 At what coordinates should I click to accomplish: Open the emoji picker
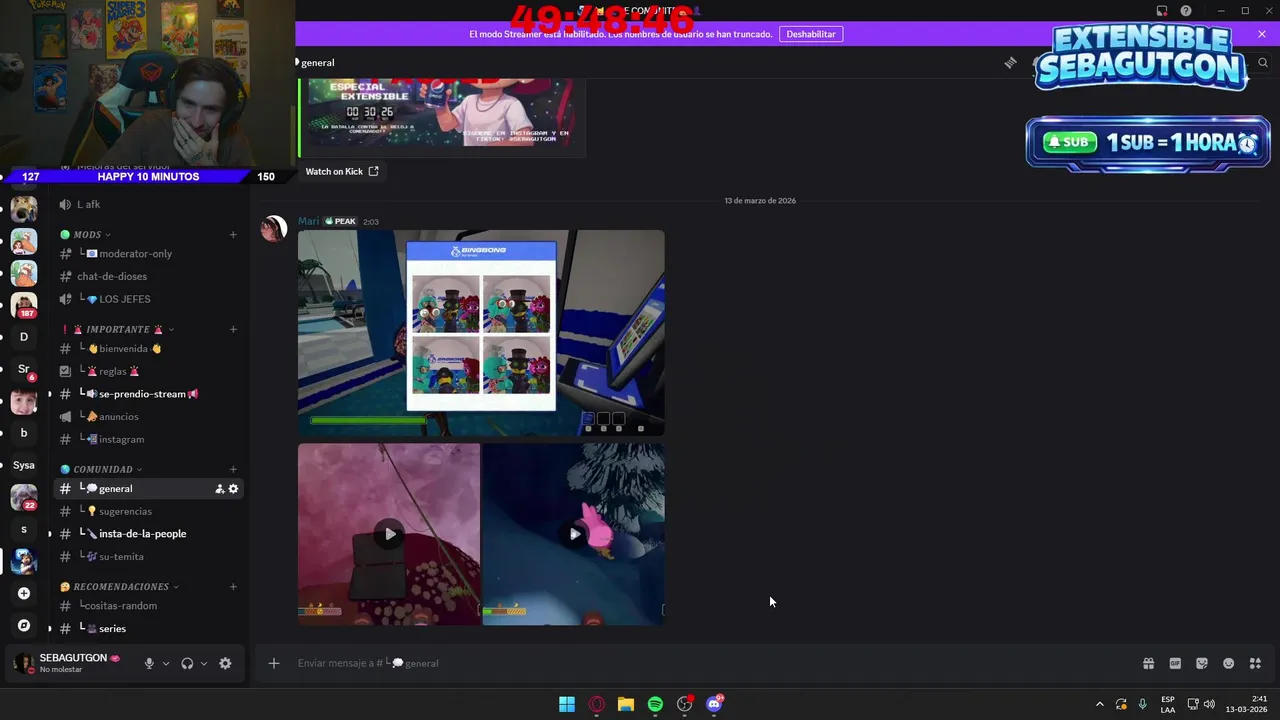click(1229, 663)
